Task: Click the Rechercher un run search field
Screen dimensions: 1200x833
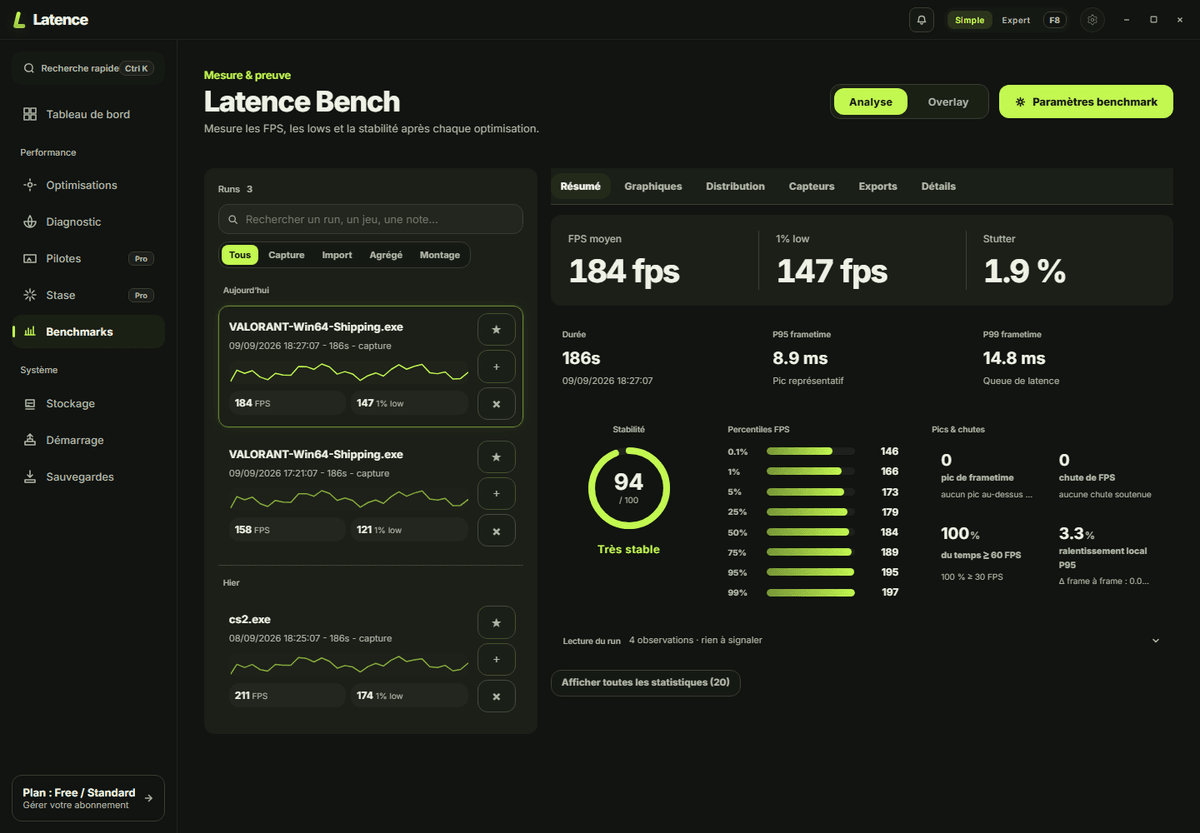Action: coord(370,219)
